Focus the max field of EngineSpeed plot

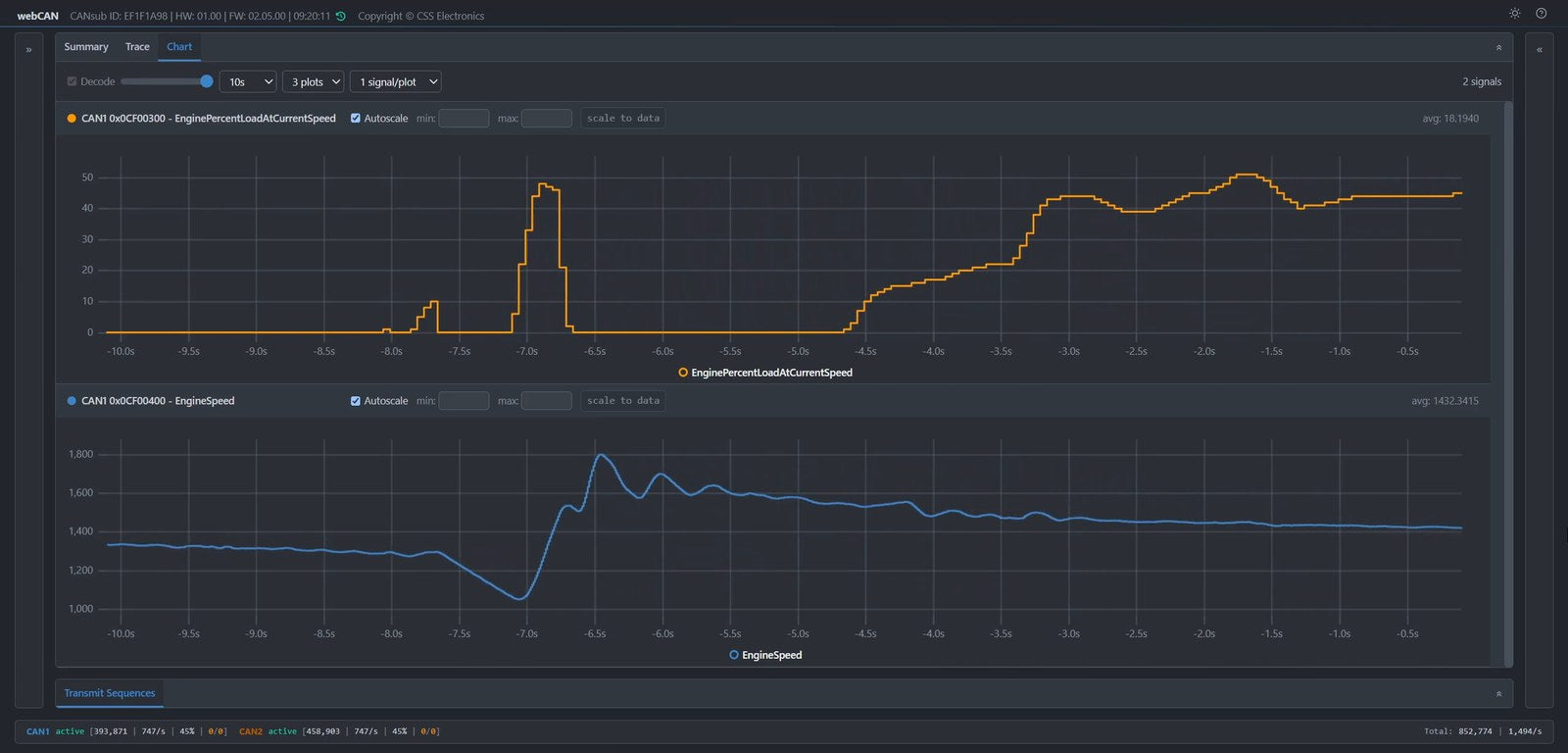(x=547, y=401)
